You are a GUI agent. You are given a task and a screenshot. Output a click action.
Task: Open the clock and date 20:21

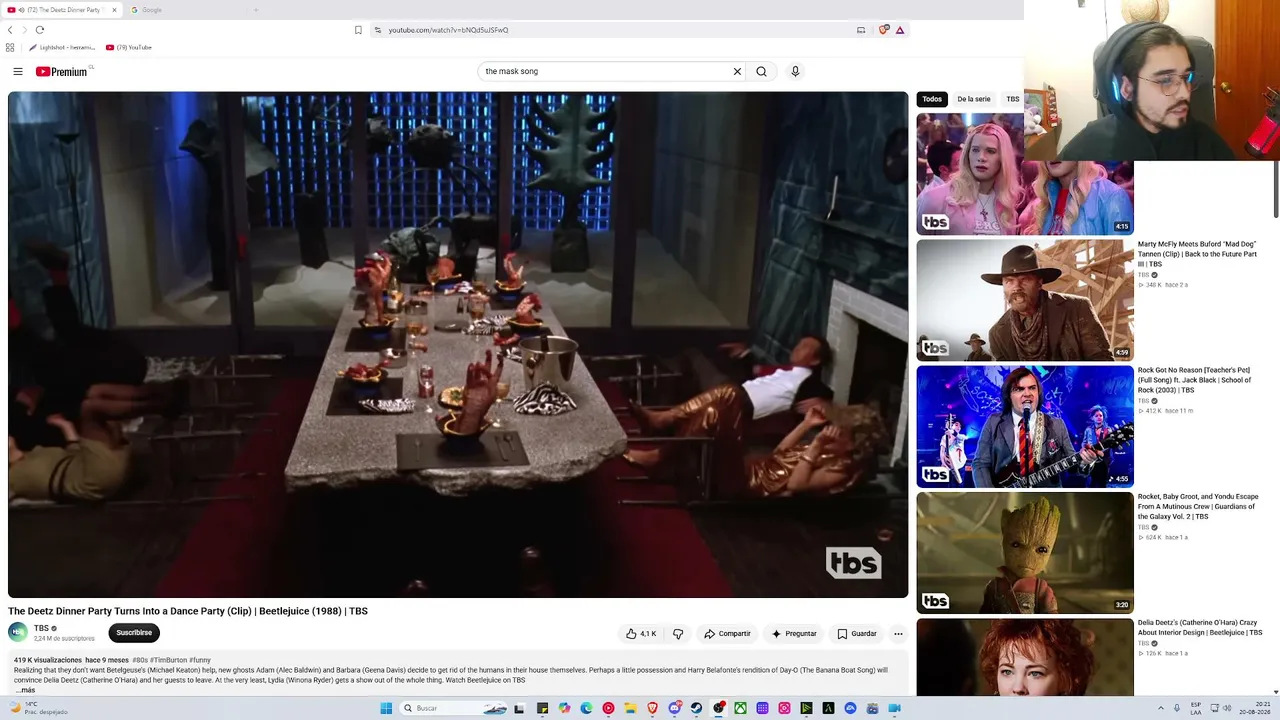click(x=1256, y=708)
